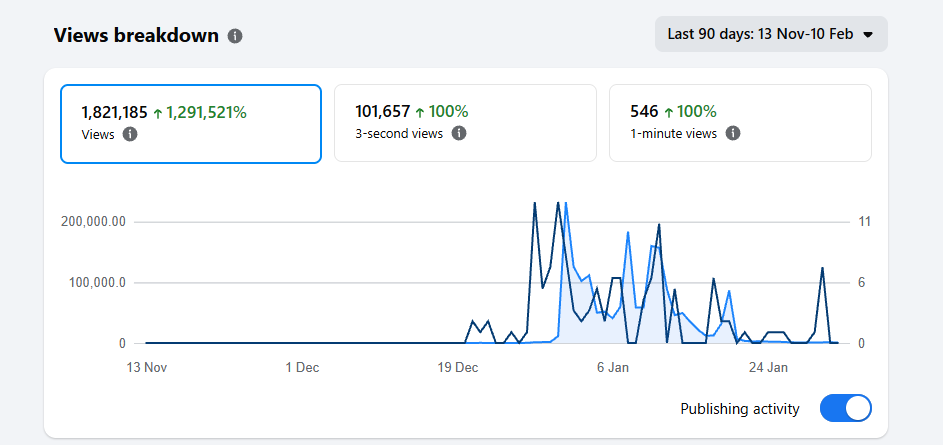Click the Views breakdown heading text
This screenshot has height=445, width=943.
[136, 36]
